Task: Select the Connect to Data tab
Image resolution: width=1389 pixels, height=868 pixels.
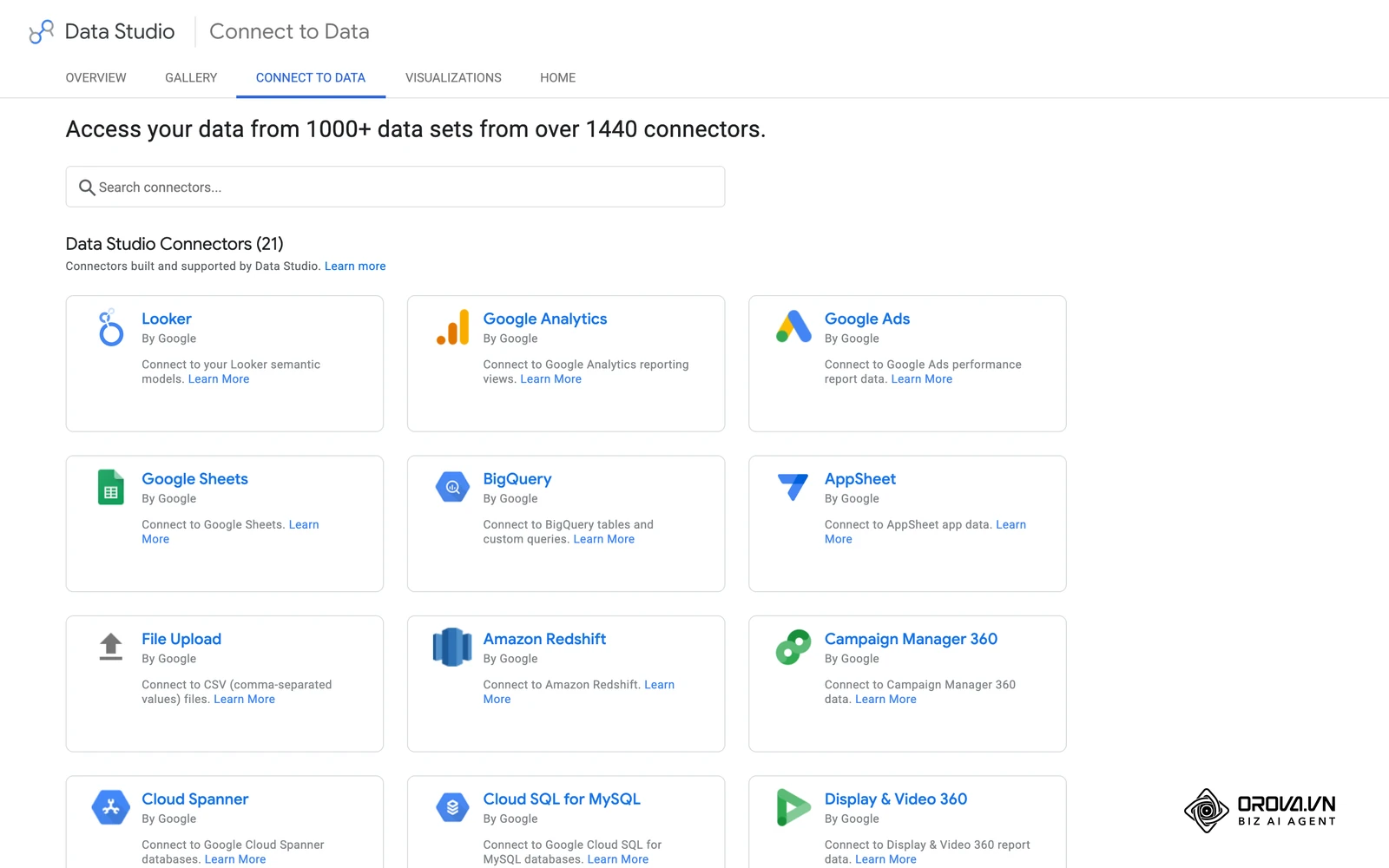Action: 311,78
